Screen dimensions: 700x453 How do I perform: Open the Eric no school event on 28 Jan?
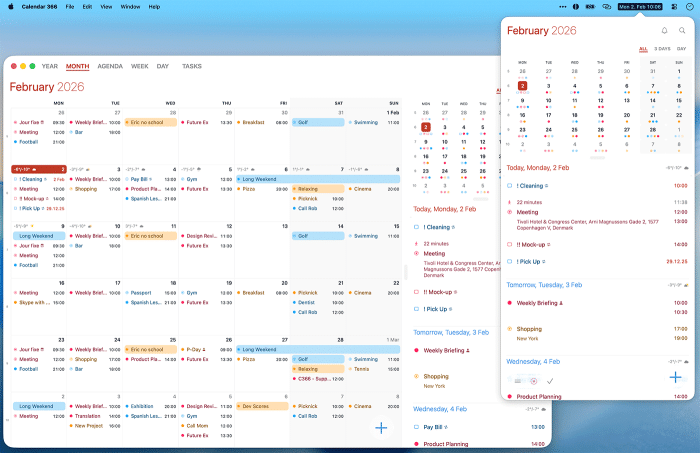point(151,122)
